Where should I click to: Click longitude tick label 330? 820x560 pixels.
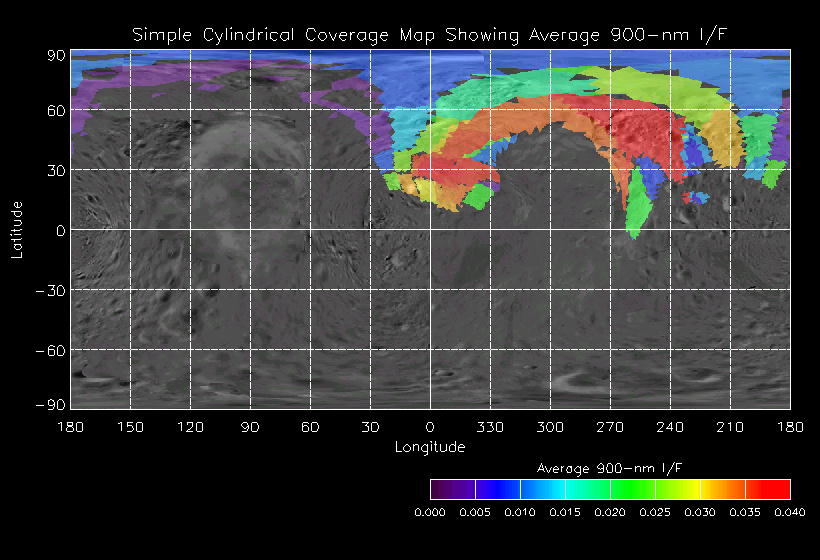[x=490, y=427]
